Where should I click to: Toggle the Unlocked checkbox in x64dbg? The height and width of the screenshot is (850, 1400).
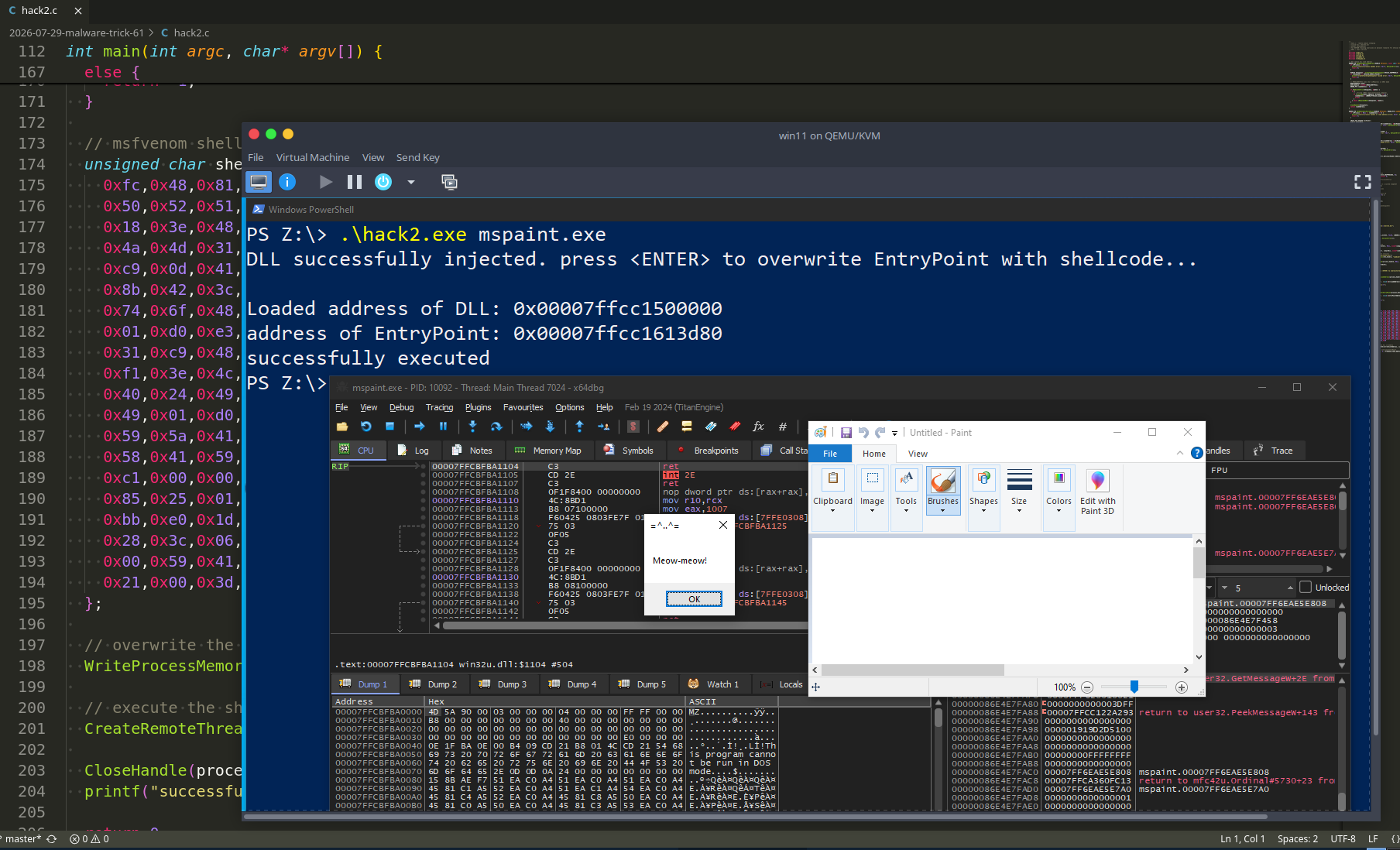coord(1306,588)
